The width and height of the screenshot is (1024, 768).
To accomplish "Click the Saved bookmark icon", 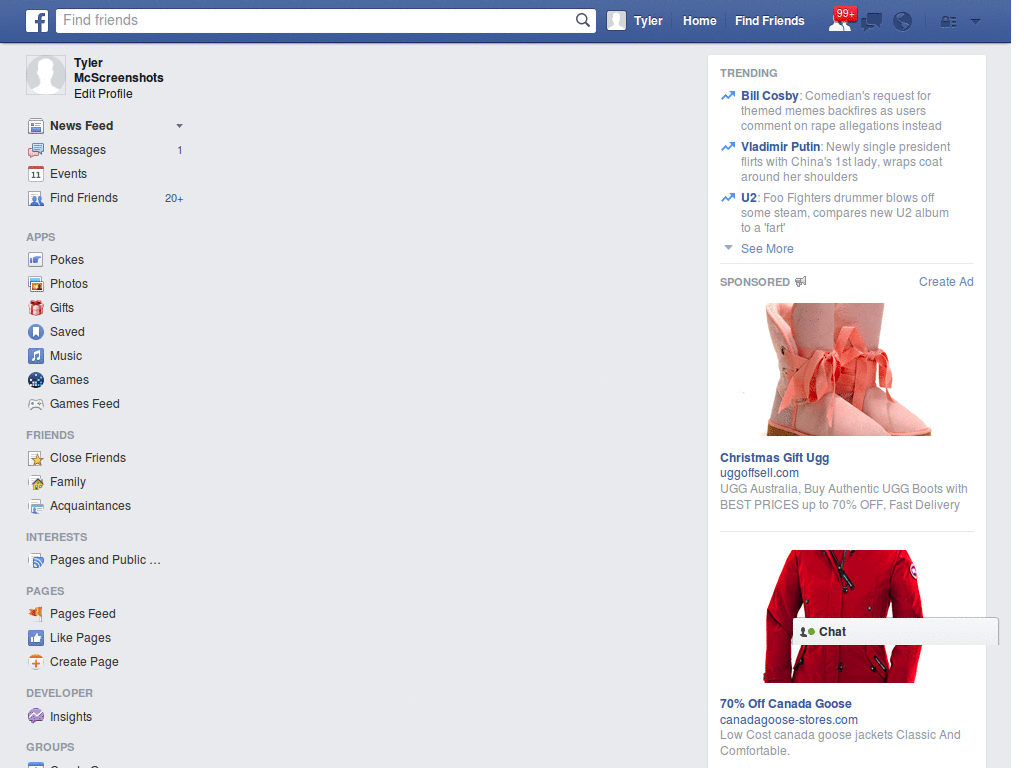I will tap(36, 332).
